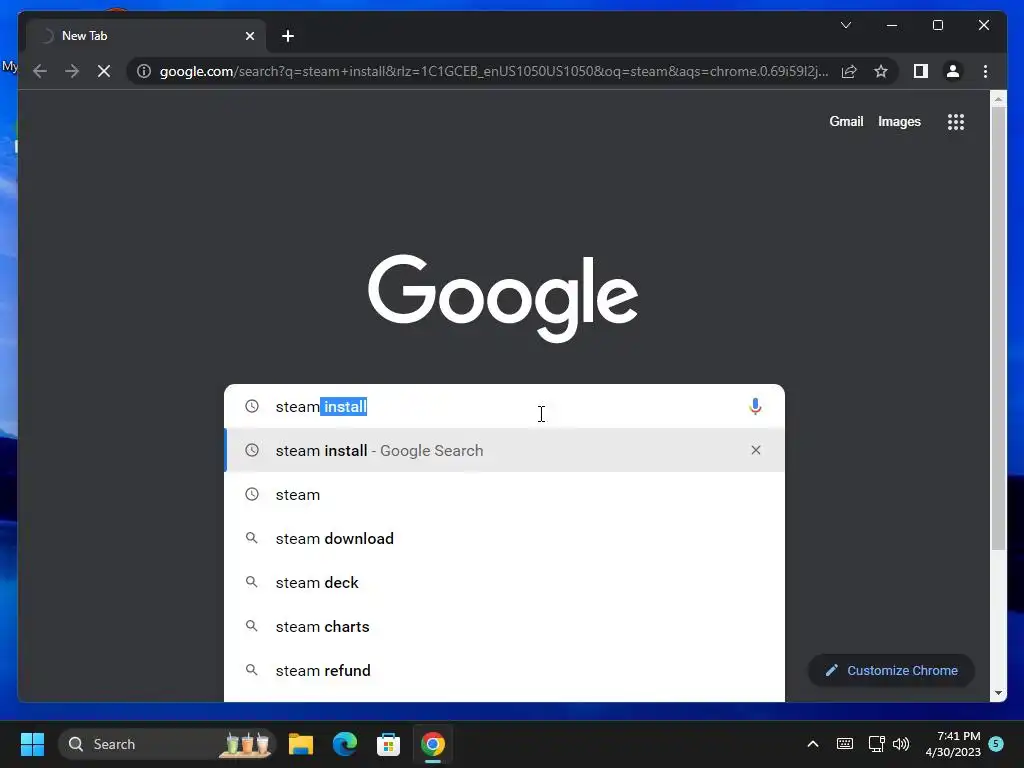The image size is (1024, 768).
Task: Launch Microsoft Edge from taskbar
Action: [345, 744]
